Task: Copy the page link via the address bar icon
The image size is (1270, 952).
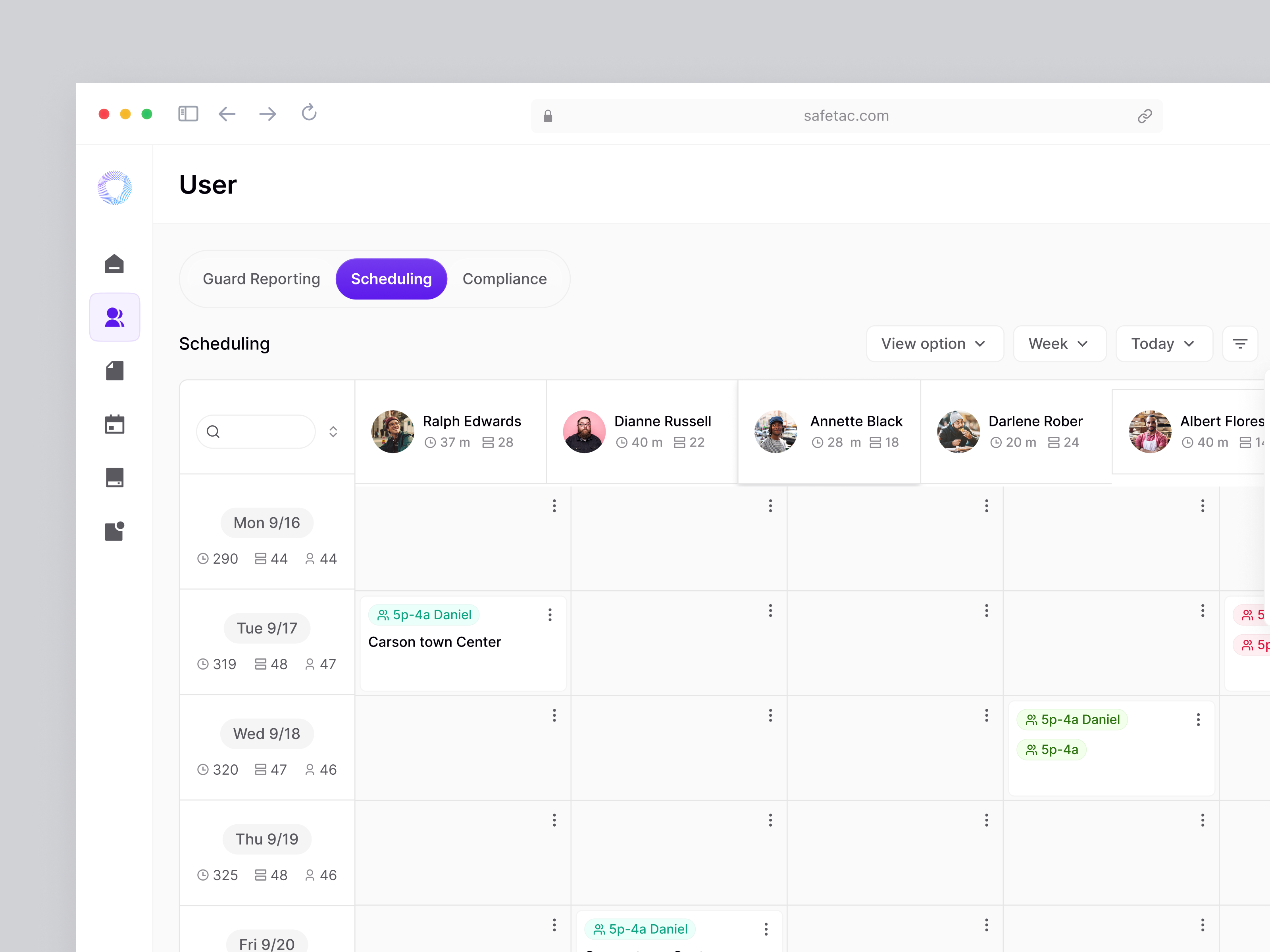Action: (x=1145, y=115)
